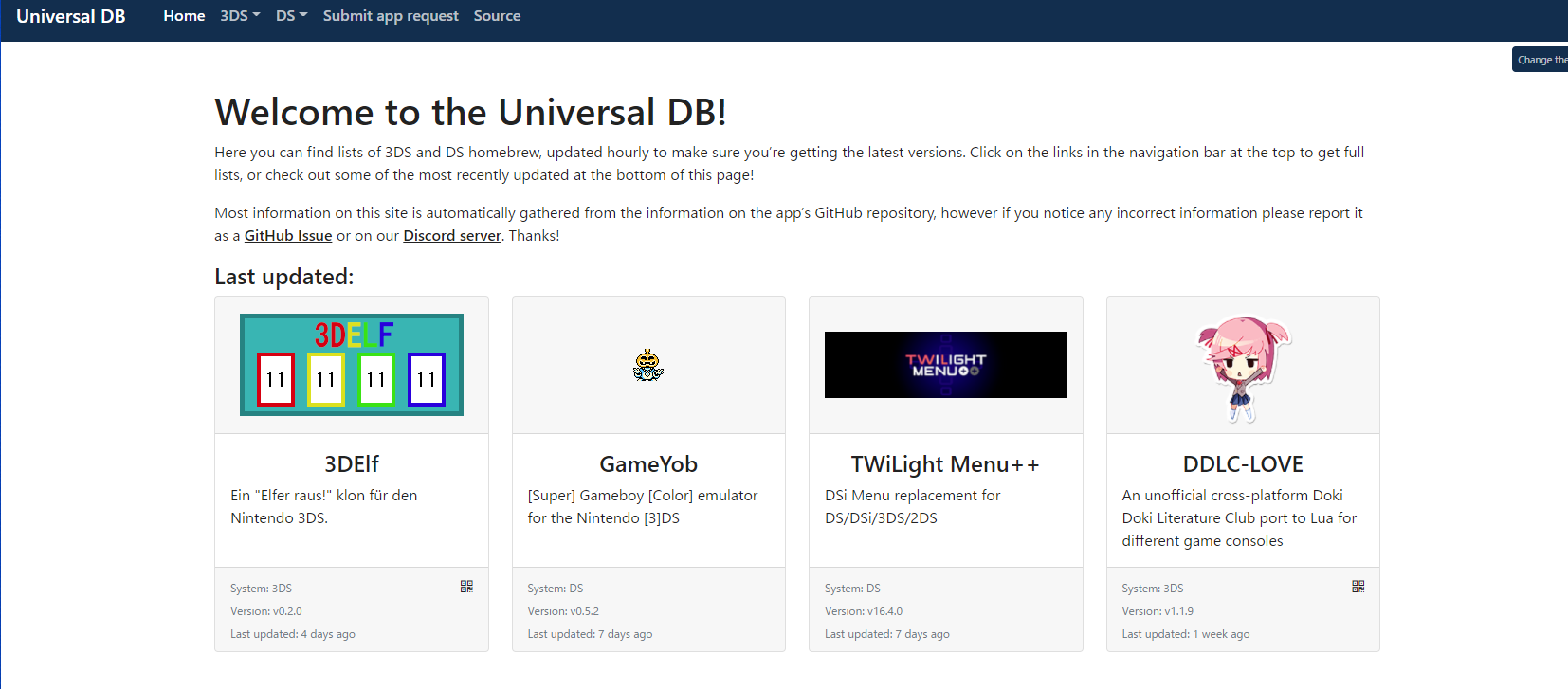This screenshot has width=1568, height=689.
Task: Click 'Last updated: 4 days ago' text
Action: pos(293,634)
